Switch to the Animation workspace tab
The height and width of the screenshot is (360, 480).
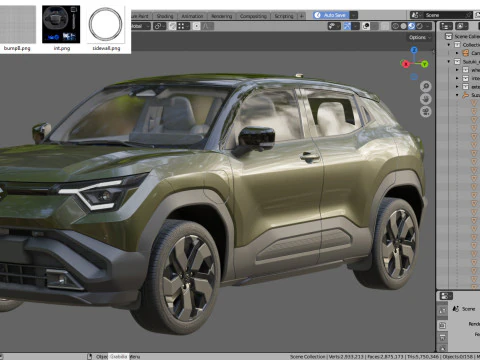click(192, 16)
